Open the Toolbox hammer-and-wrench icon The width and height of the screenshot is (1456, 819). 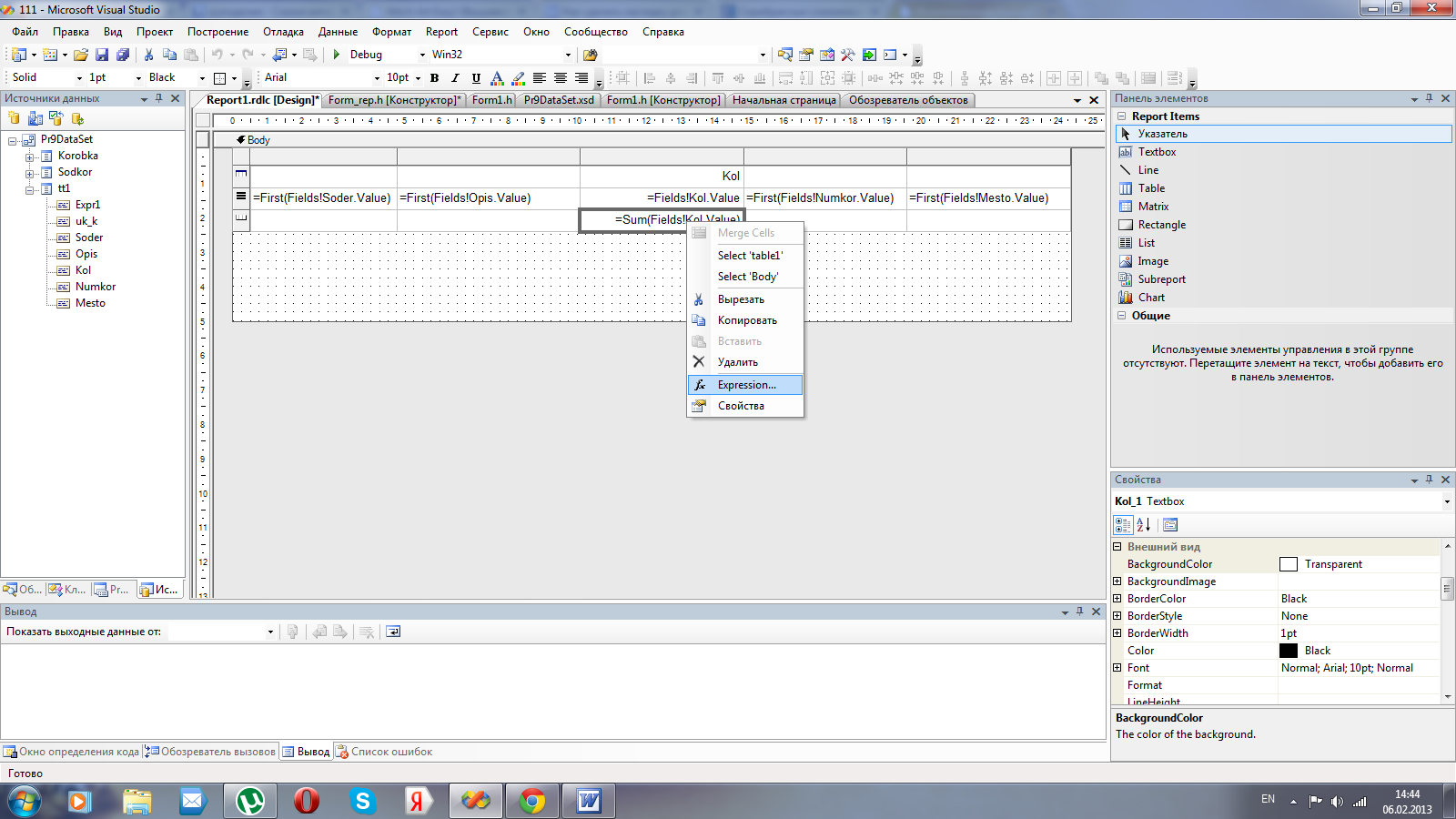pyautogui.click(x=847, y=55)
